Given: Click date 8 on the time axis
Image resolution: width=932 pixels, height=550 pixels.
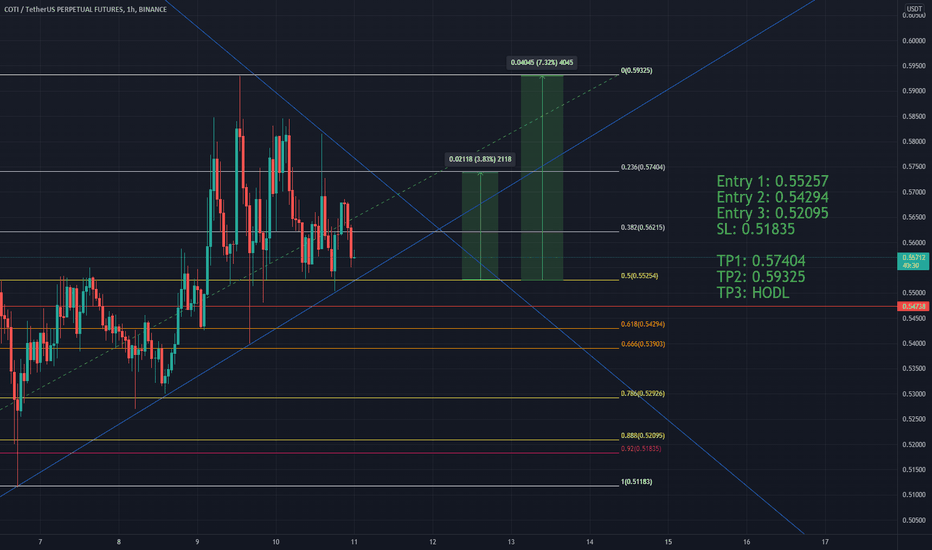Looking at the screenshot, I should 119,542.
